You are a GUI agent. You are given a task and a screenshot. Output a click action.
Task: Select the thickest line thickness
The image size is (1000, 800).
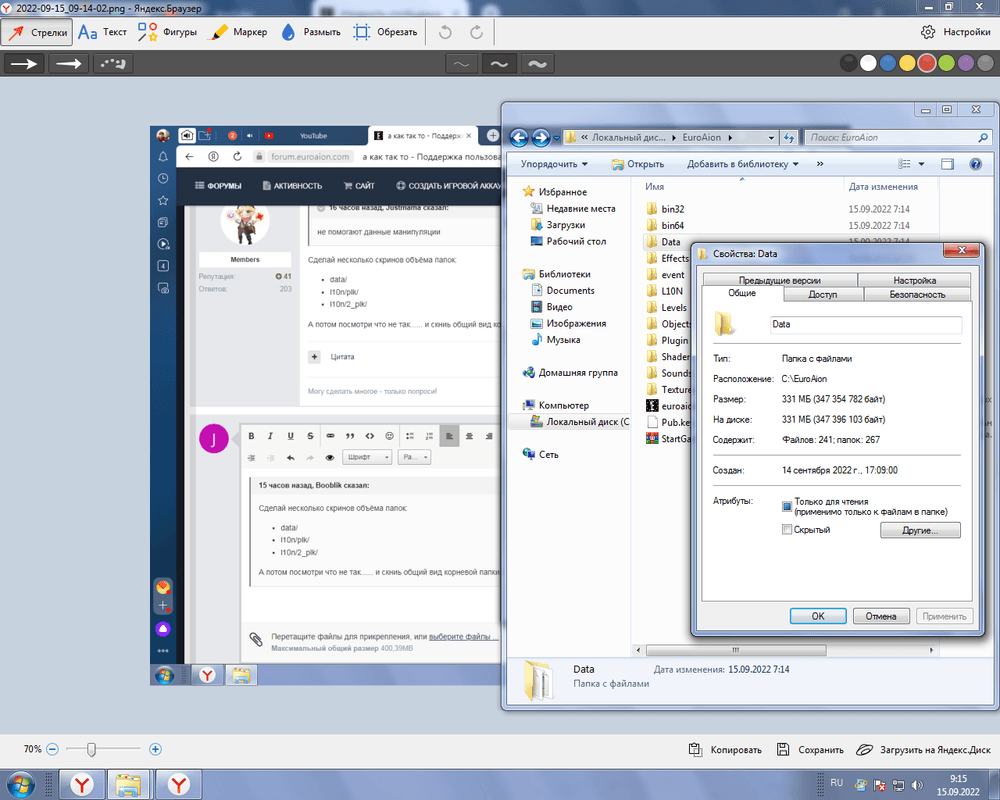pos(537,63)
